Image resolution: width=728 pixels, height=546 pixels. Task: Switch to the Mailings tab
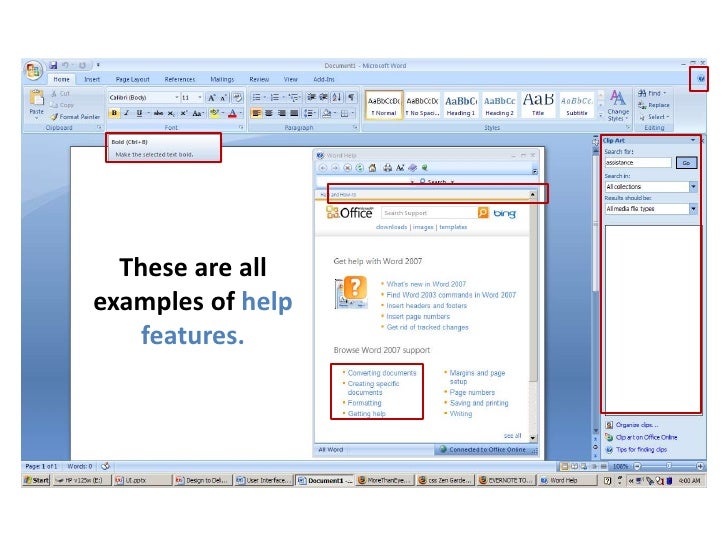click(x=222, y=79)
